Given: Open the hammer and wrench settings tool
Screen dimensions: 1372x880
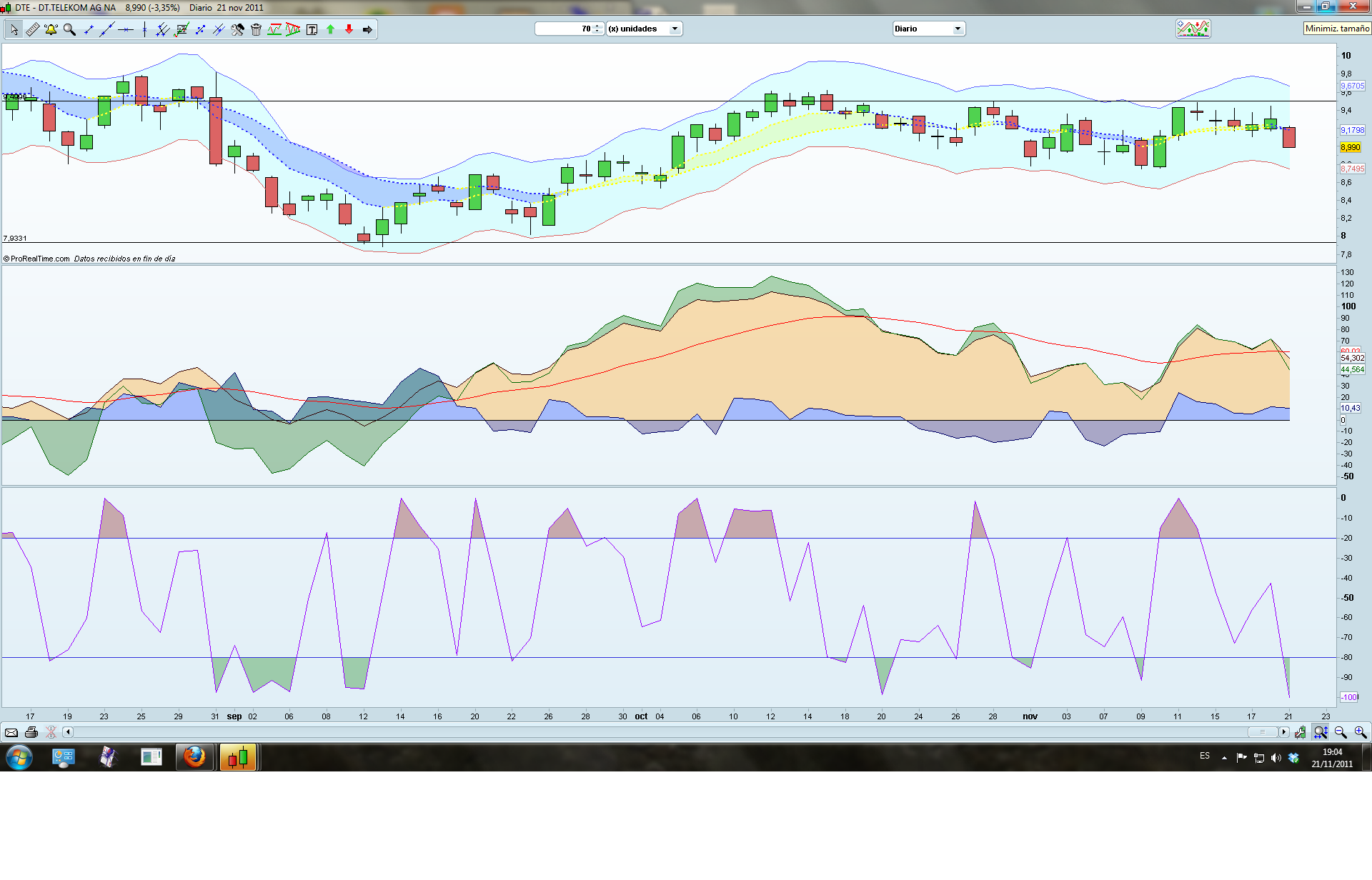Looking at the screenshot, I should [x=237, y=29].
